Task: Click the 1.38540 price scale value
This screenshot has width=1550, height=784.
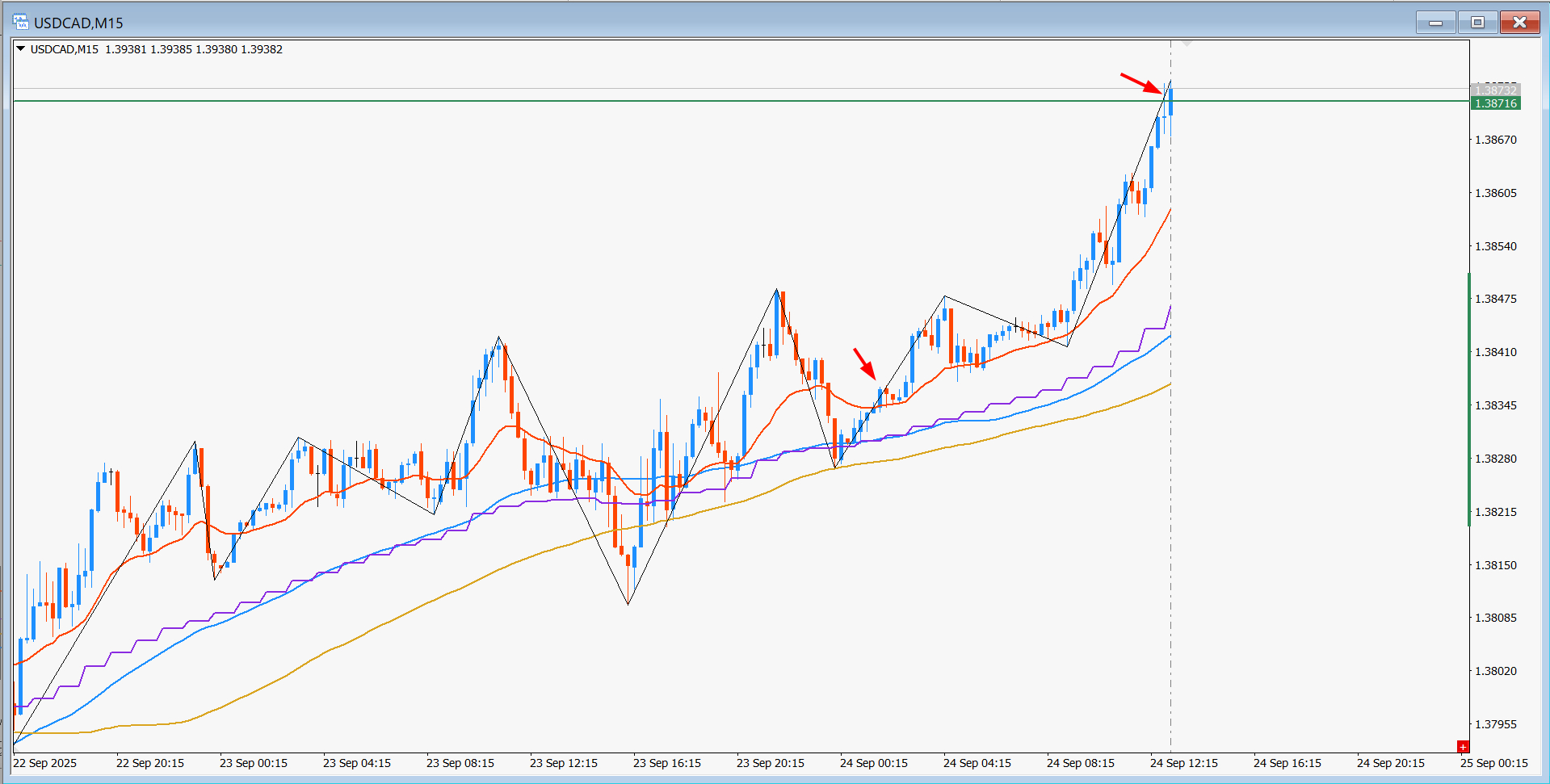Action: coord(1496,246)
